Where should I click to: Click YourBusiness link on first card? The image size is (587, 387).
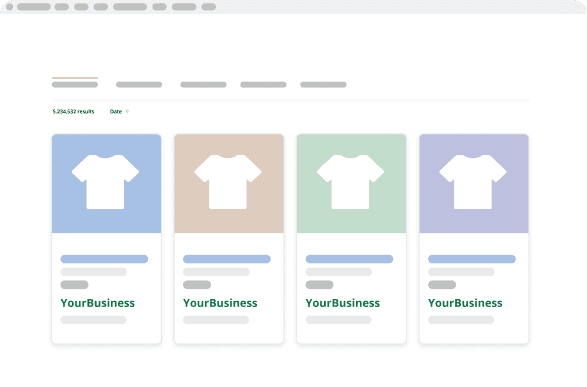pos(97,303)
